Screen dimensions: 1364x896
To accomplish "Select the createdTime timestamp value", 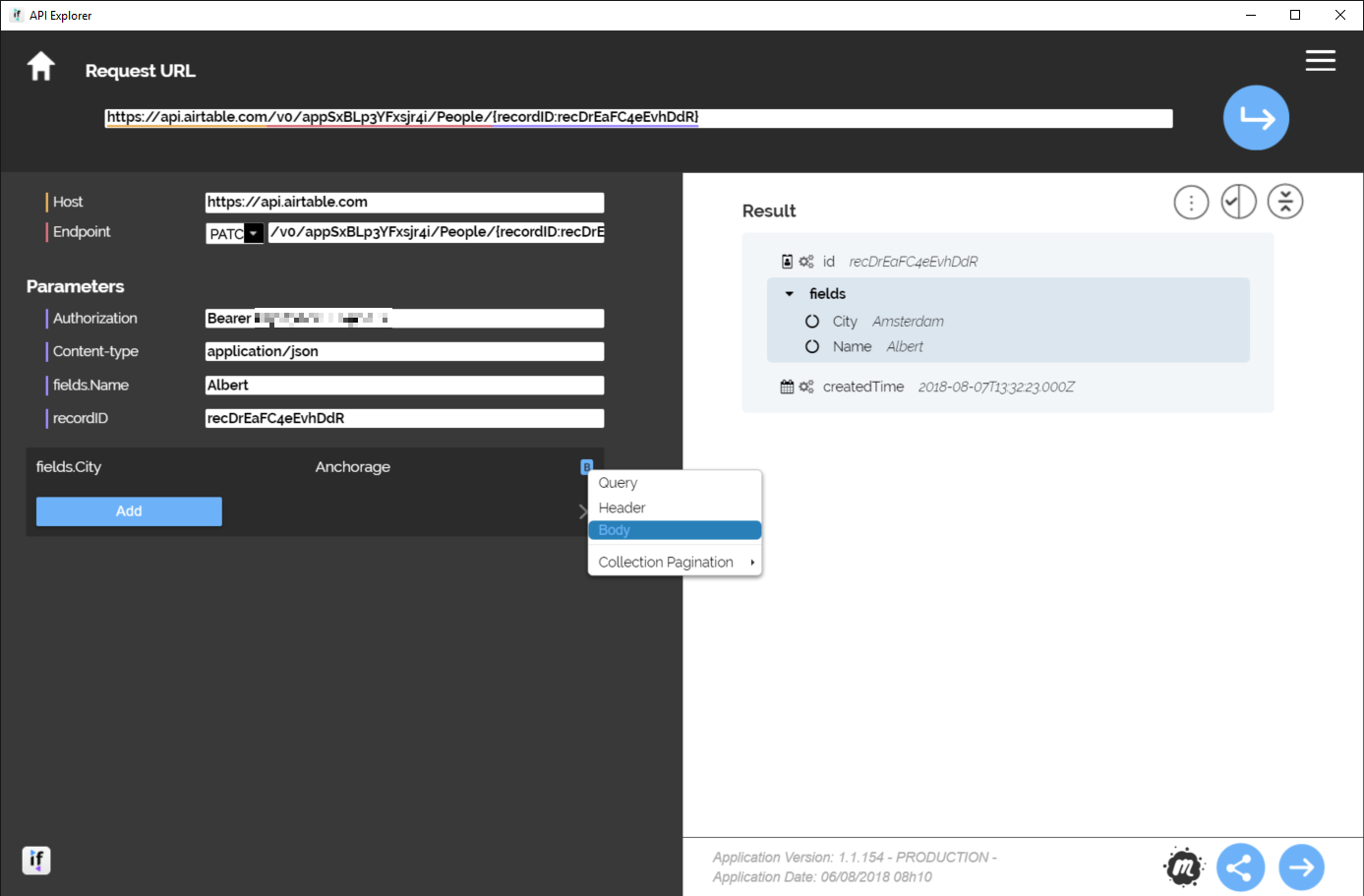I will click(x=996, y=388).
